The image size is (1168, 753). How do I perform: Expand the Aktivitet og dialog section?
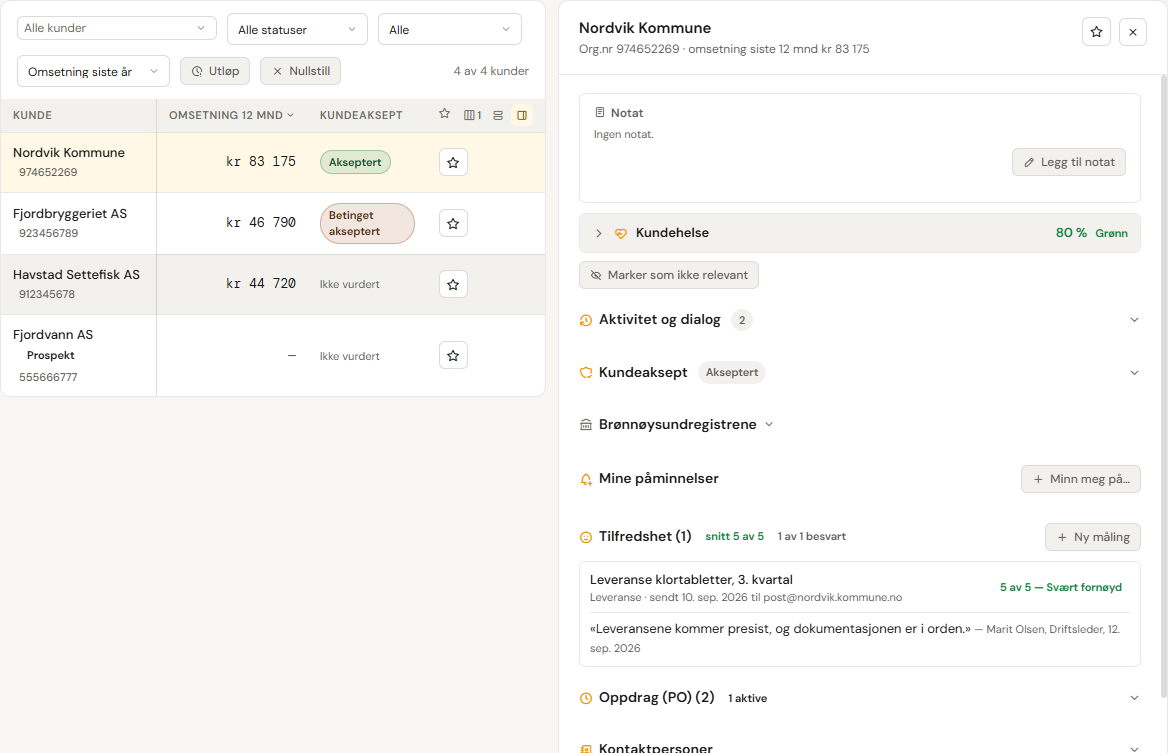coord(1134,320)
